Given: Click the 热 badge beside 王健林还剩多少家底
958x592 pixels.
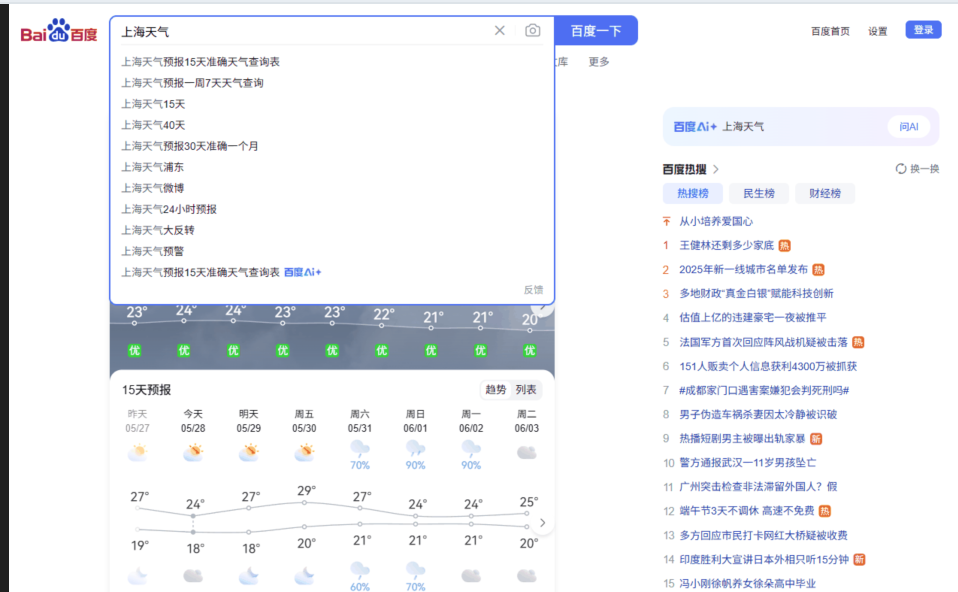Looking at the screenshot, I should (784, 246).
